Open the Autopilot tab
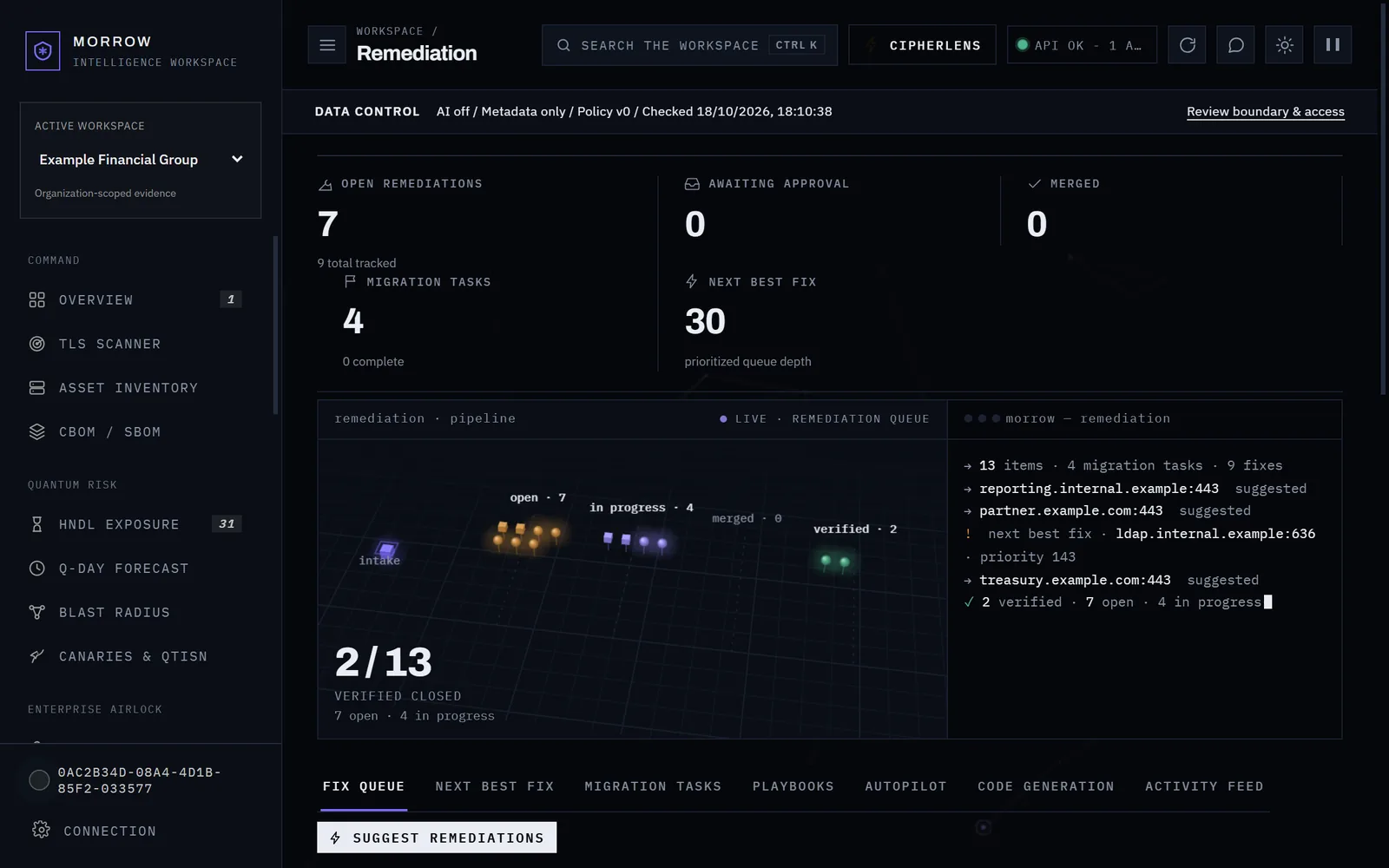 pos(905,786)
